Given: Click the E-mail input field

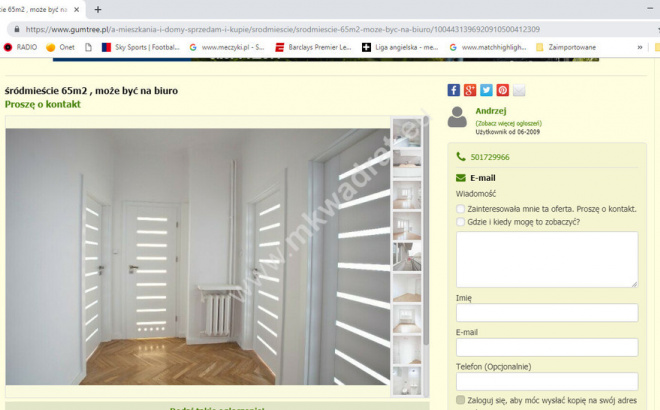Looking at the screenshot, I should coord(547,348).
